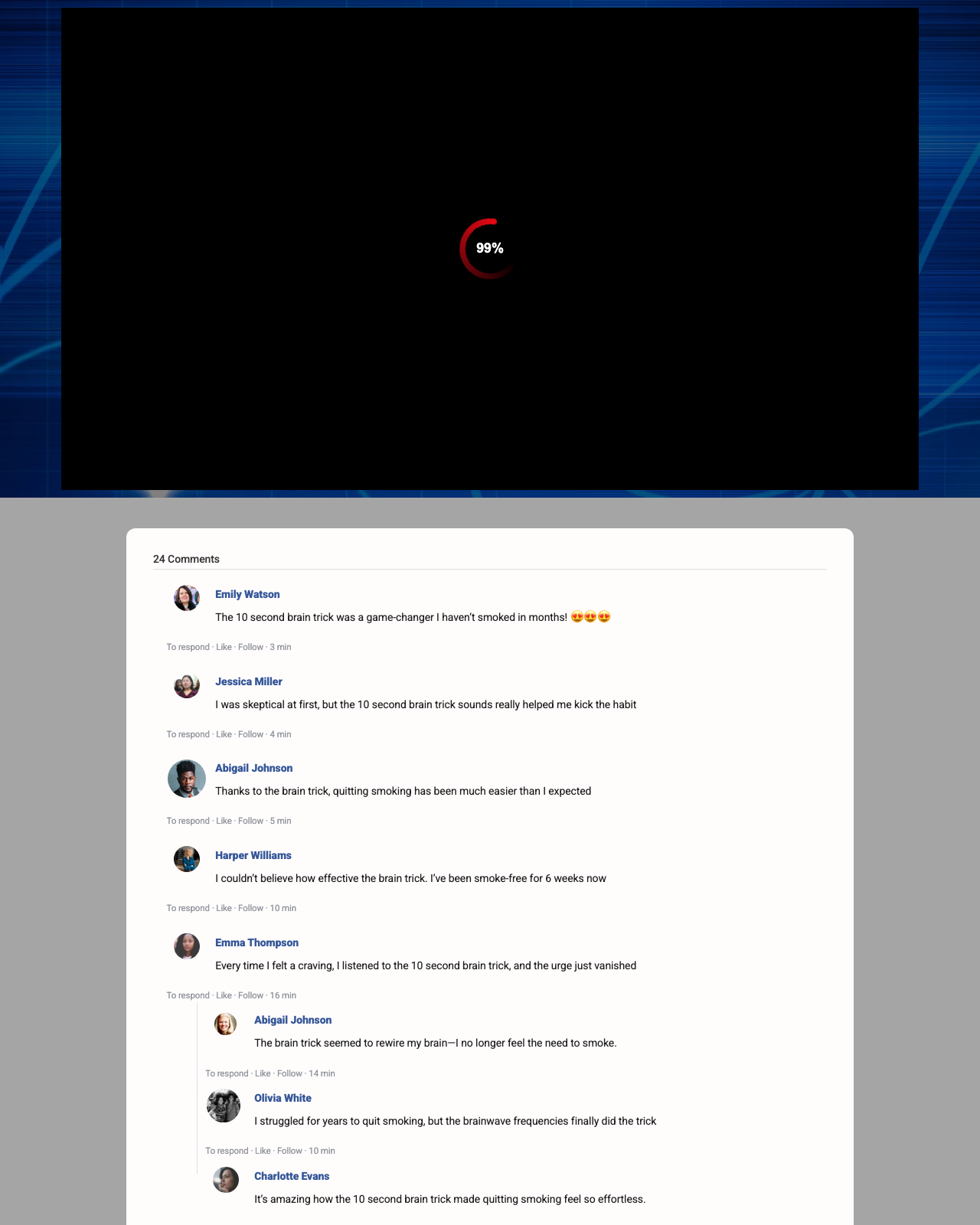980x1225 pixels.
Task: Click 'To respond' on the 5 min comment
Action: [188, 821]
